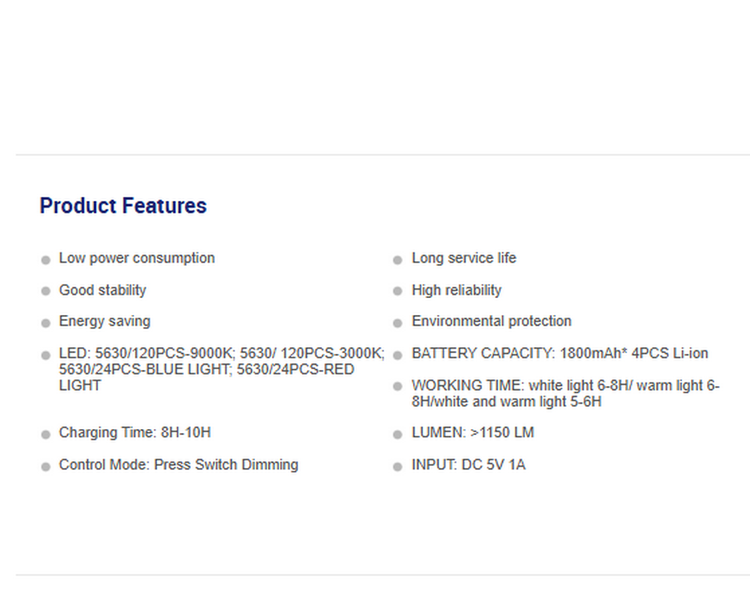Click the bullet dot beside "Environmental protection"

click(x=398, y=323)
